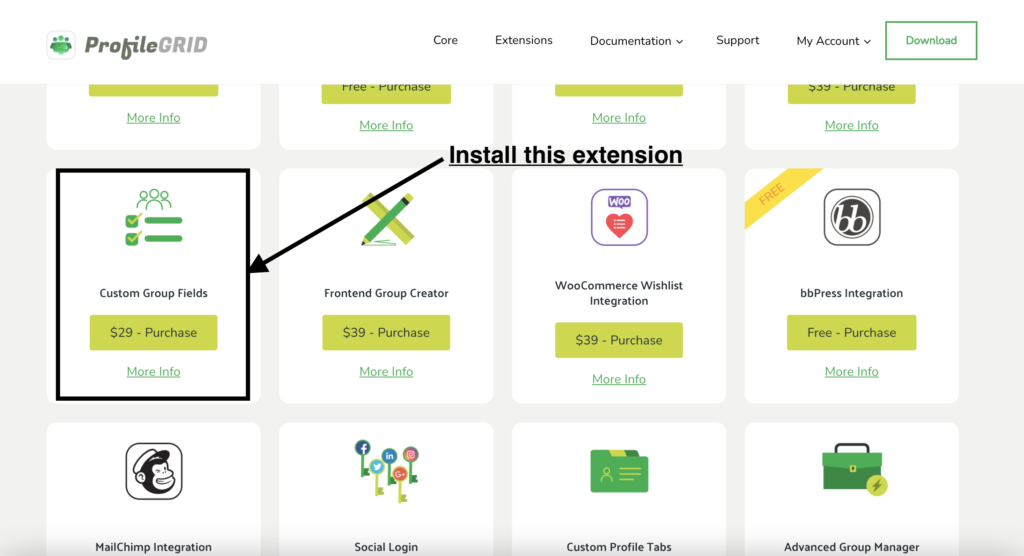Viewport: 1024px width, 556px height.
Task: Expand the Documentation dropdown chevron
Action: click(x=679, y=42)
